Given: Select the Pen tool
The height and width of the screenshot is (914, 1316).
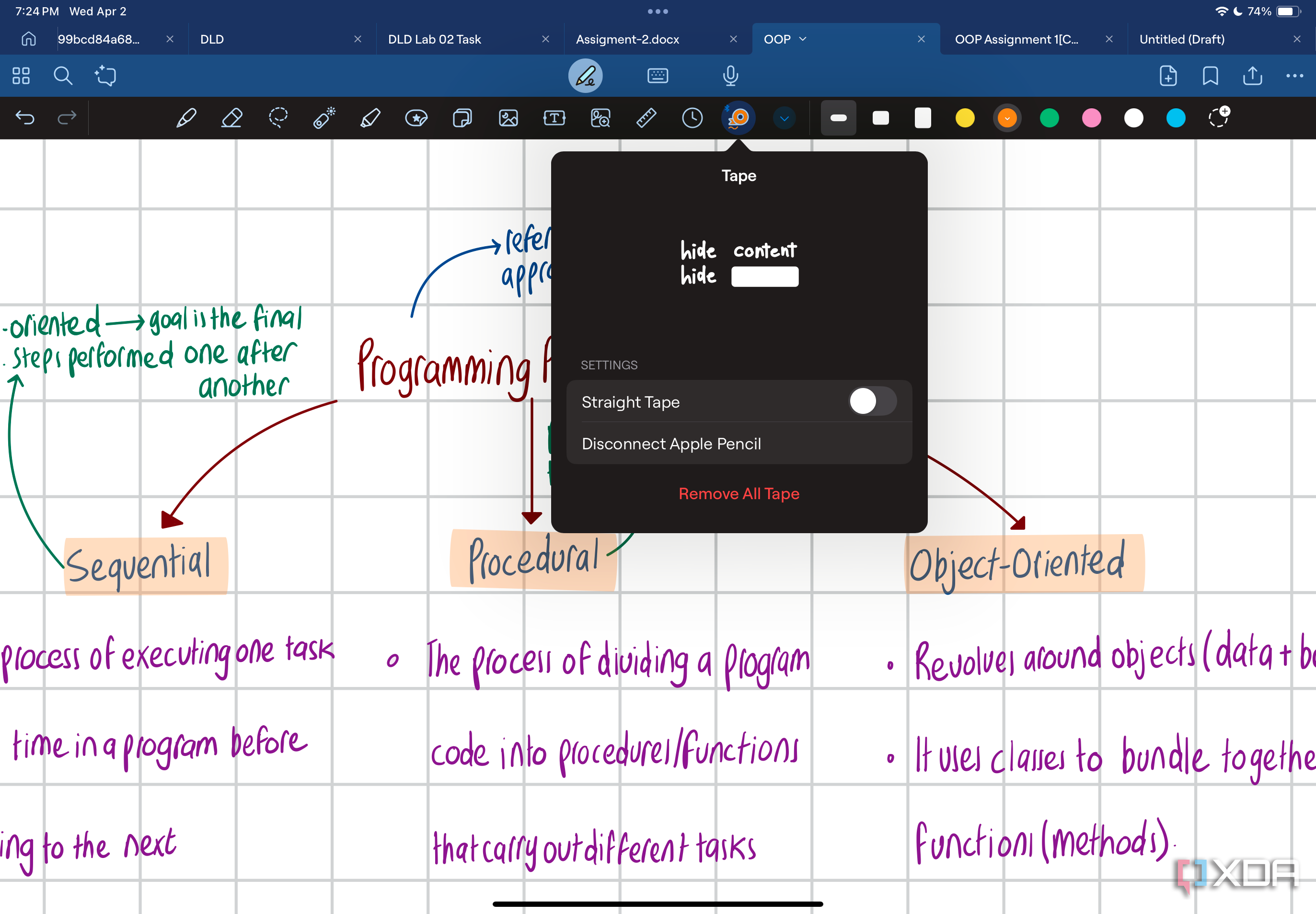Looking at the screenshot, I should point(186,118).
